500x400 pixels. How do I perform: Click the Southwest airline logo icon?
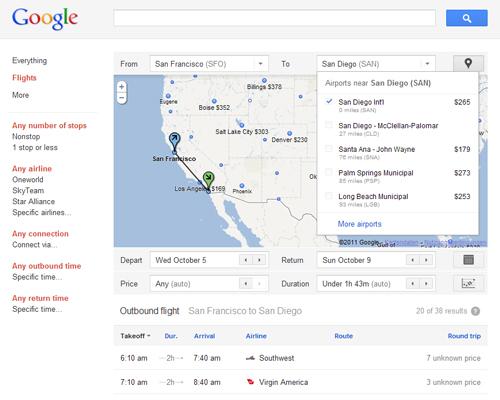(250, 358)
